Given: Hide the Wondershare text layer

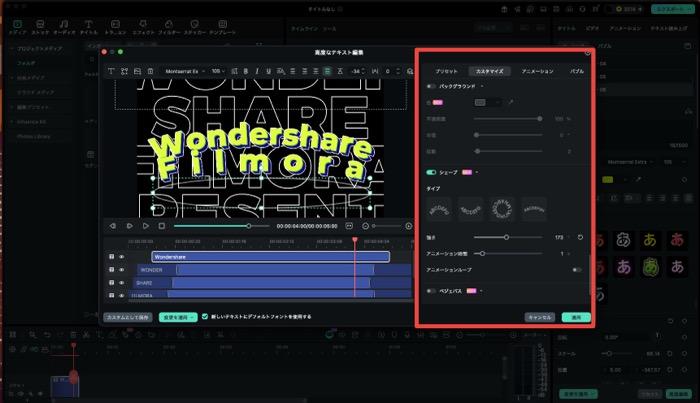Looking at the screenshot, I should 121,257.
